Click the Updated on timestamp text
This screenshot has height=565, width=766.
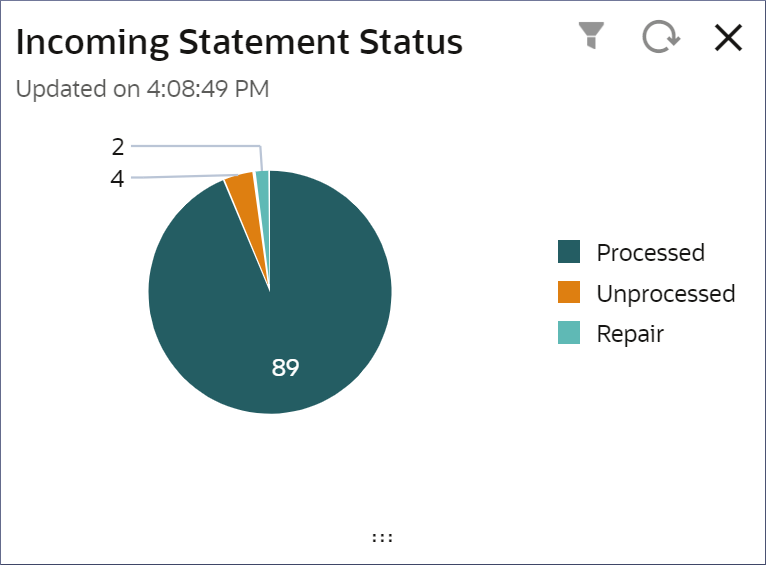coord(142,89)
